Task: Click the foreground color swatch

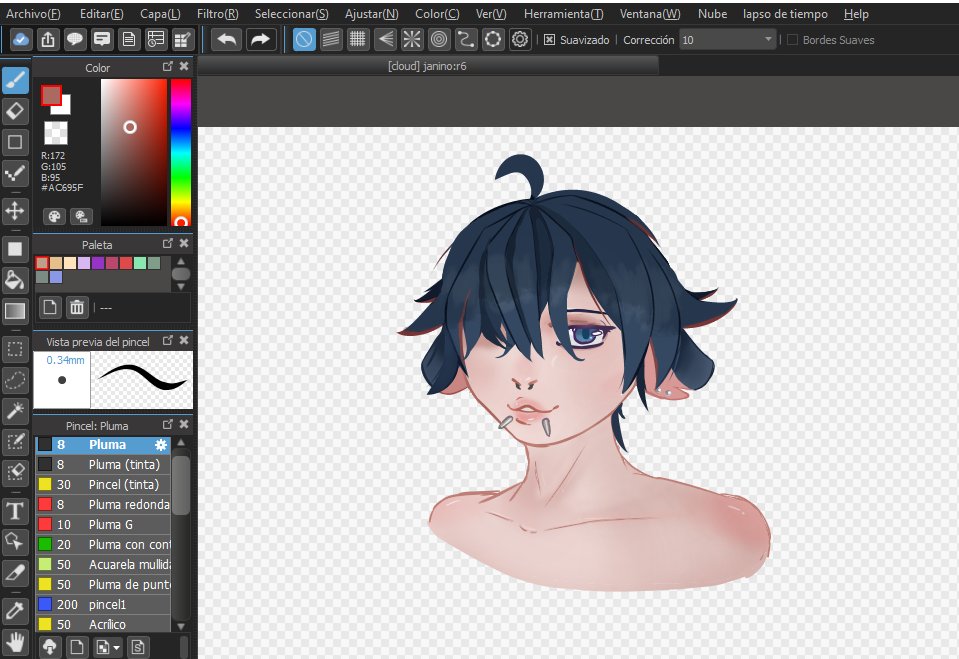Action: pyautogui.click(x=51, y=95)
